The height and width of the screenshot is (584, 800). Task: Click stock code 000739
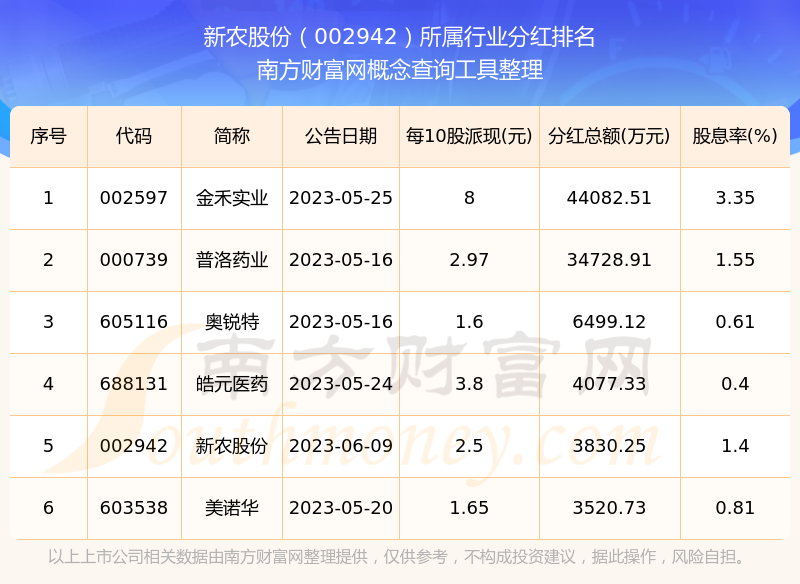pos(134,260)
